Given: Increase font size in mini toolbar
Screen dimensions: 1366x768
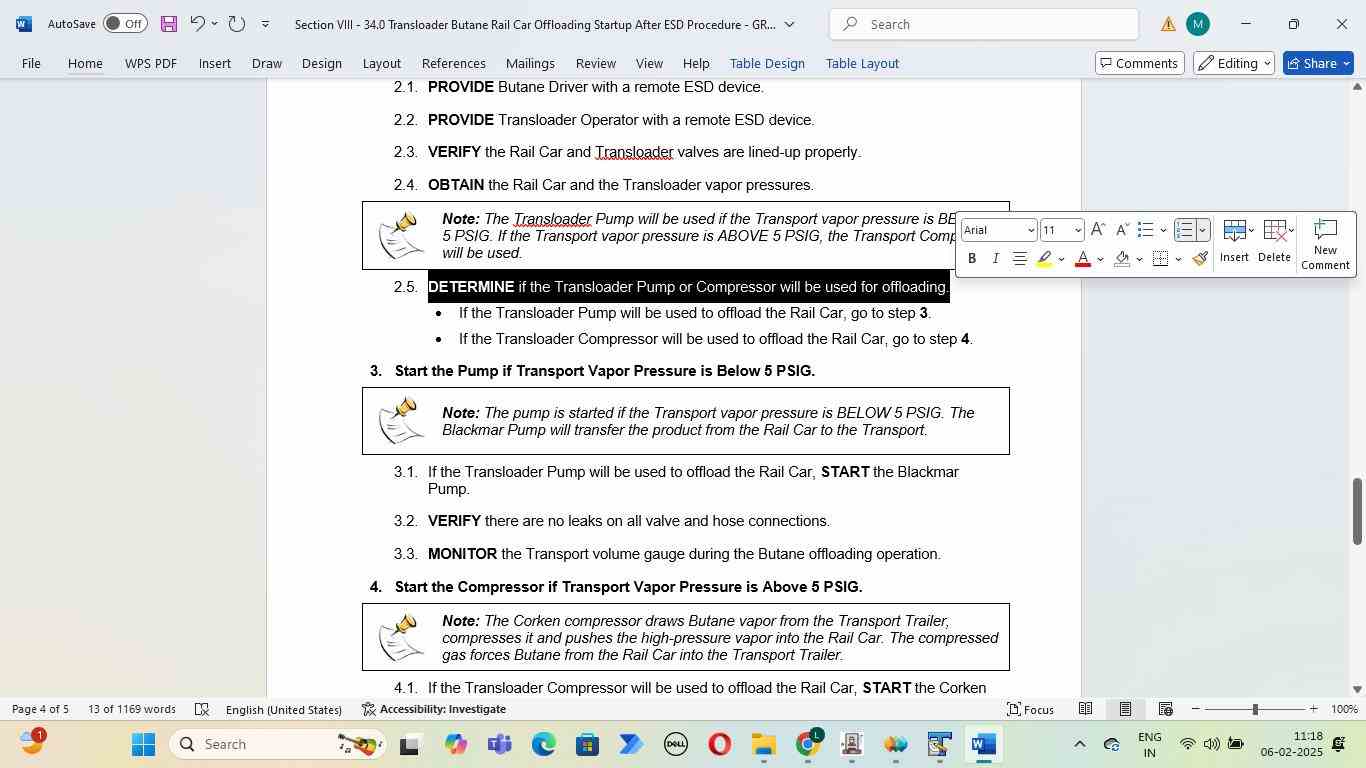Looking at the screenshot, I should 1097,230.
